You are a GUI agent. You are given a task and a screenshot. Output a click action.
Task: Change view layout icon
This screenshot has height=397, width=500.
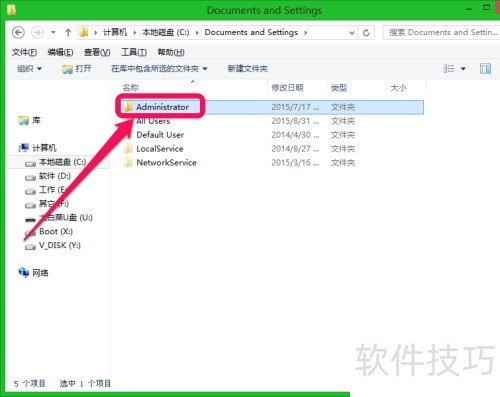point(448,69)
